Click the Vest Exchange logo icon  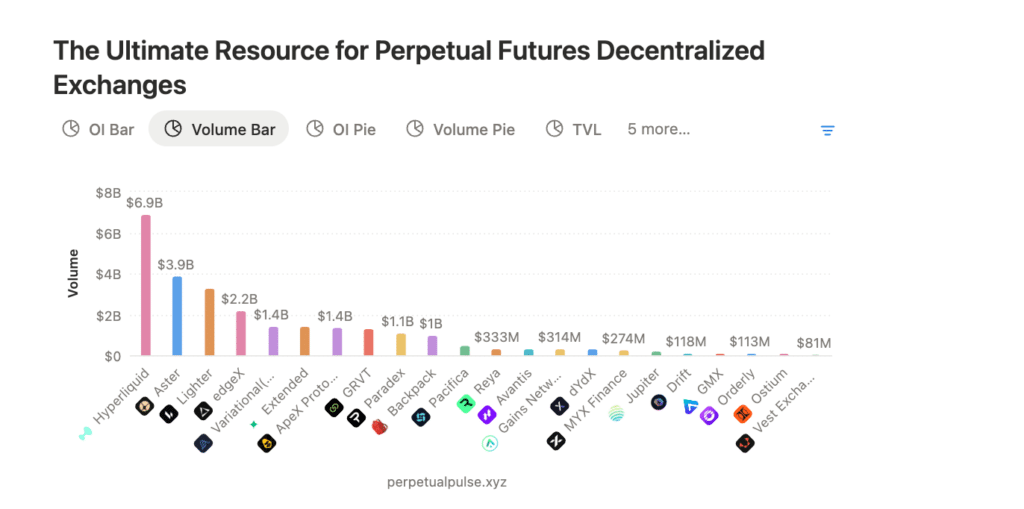[x=745, y=443]
